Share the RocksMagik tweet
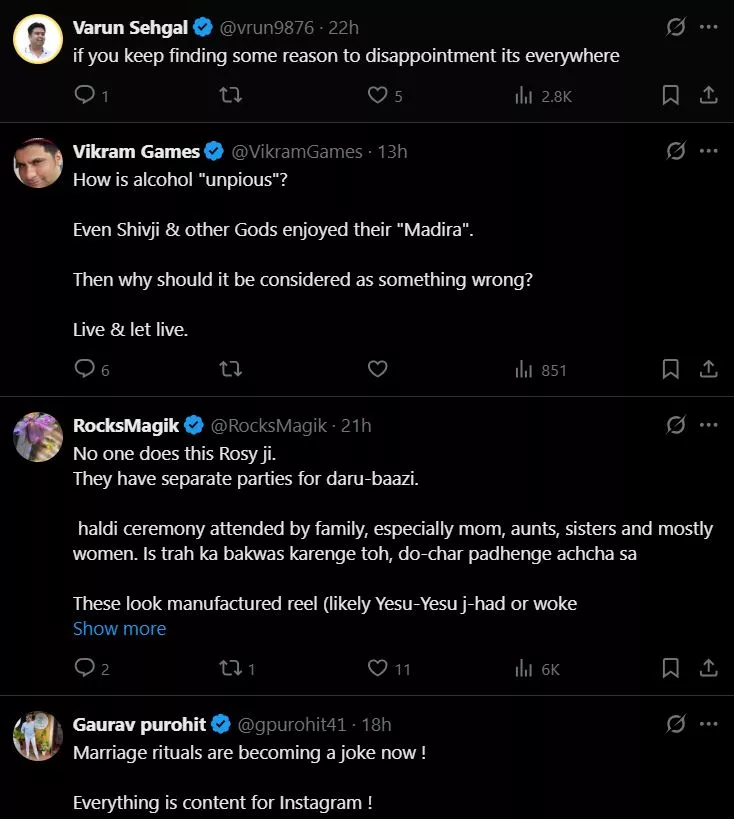This screenshot has width=734, height=819. pyautogui.click(x=708, y=668)
